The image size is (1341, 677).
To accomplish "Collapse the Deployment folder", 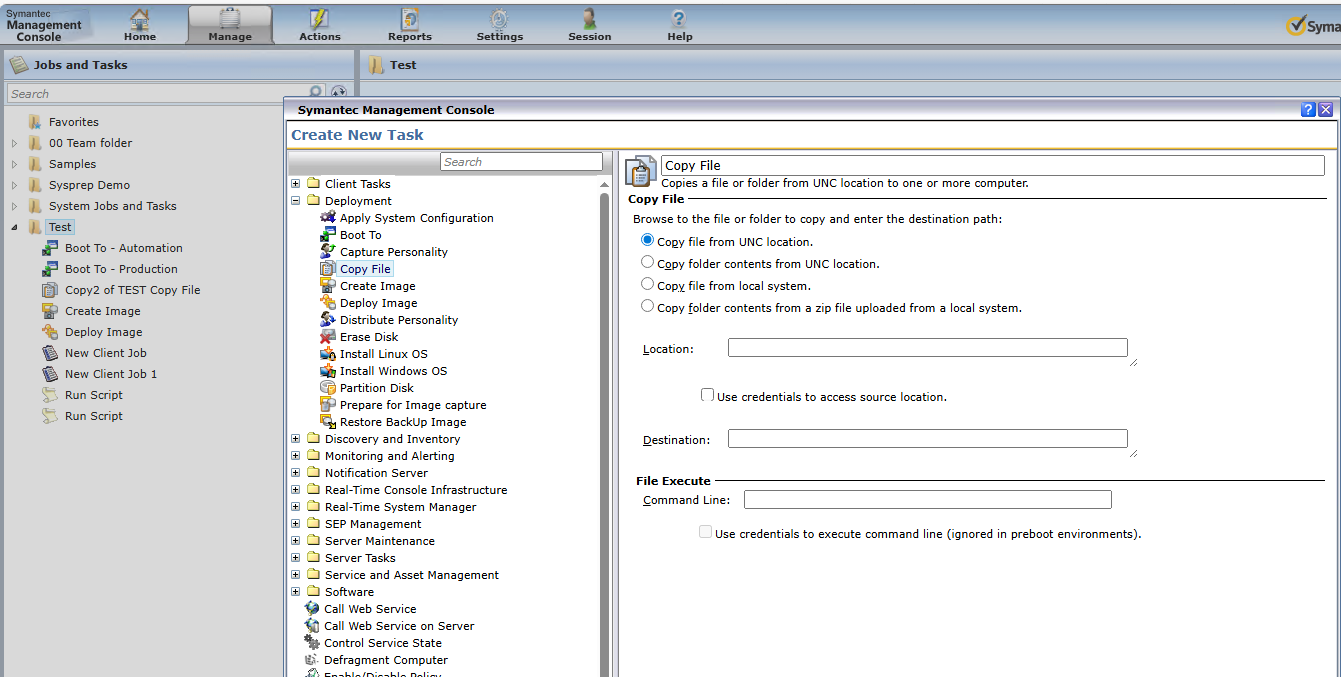I will click(296, 201).
